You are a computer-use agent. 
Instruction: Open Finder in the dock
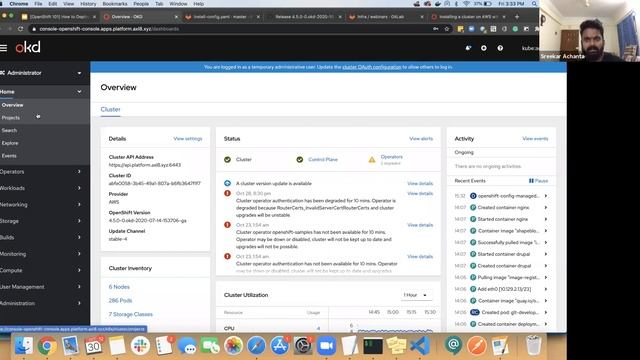[23, 346]
